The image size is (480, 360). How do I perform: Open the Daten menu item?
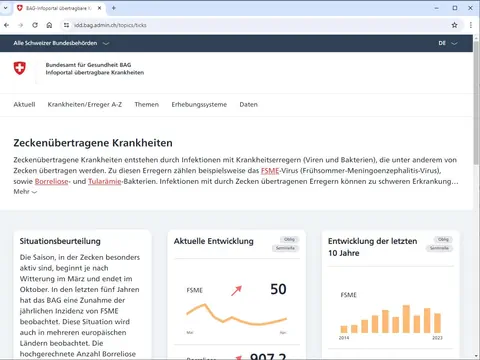point(248,104)
